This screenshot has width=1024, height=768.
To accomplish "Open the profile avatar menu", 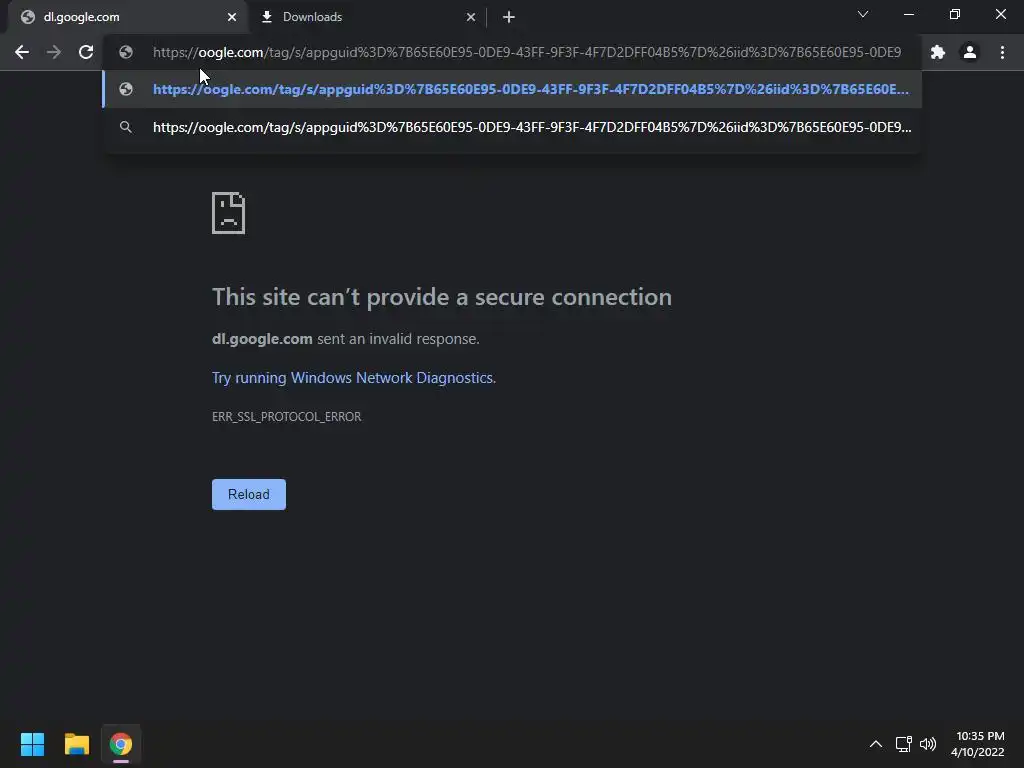I will pyautogui.click(x=969, y=52).
